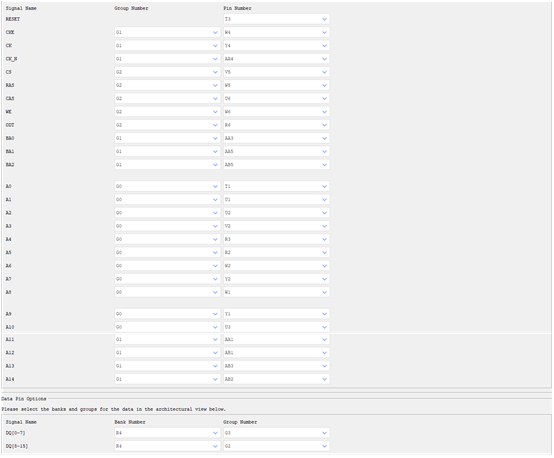This screenshot has width=554, height=458.
Task: Expand the A11 Pin Number dropdown
Action: tap(276, 340)
